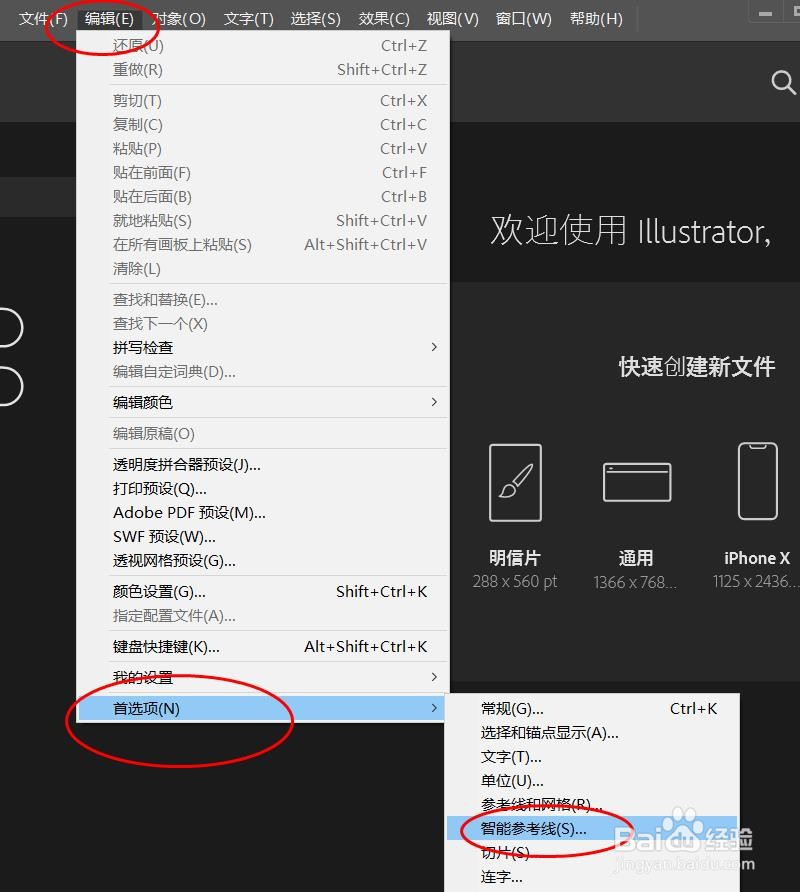Click the 明信片 preset label
The width and height of the screenshot is (800, 892).
[515, 558]
